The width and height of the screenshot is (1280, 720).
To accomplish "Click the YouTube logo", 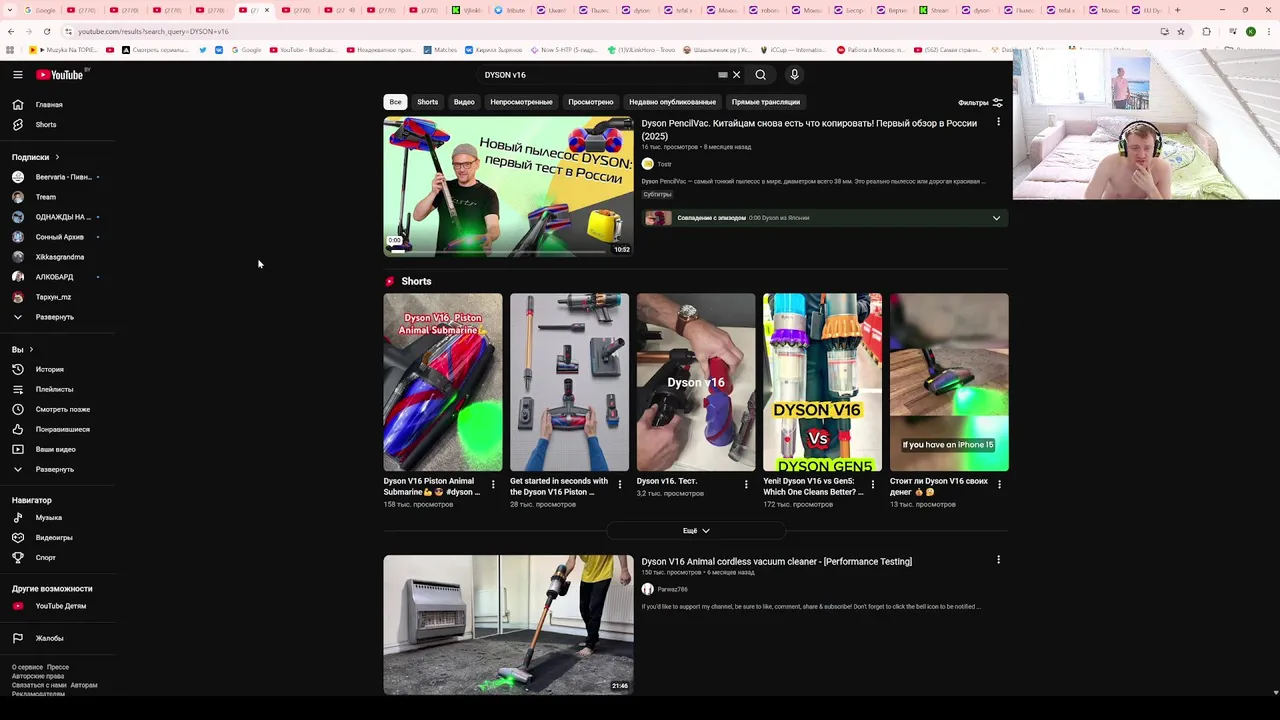I will (x=62, y=75).
